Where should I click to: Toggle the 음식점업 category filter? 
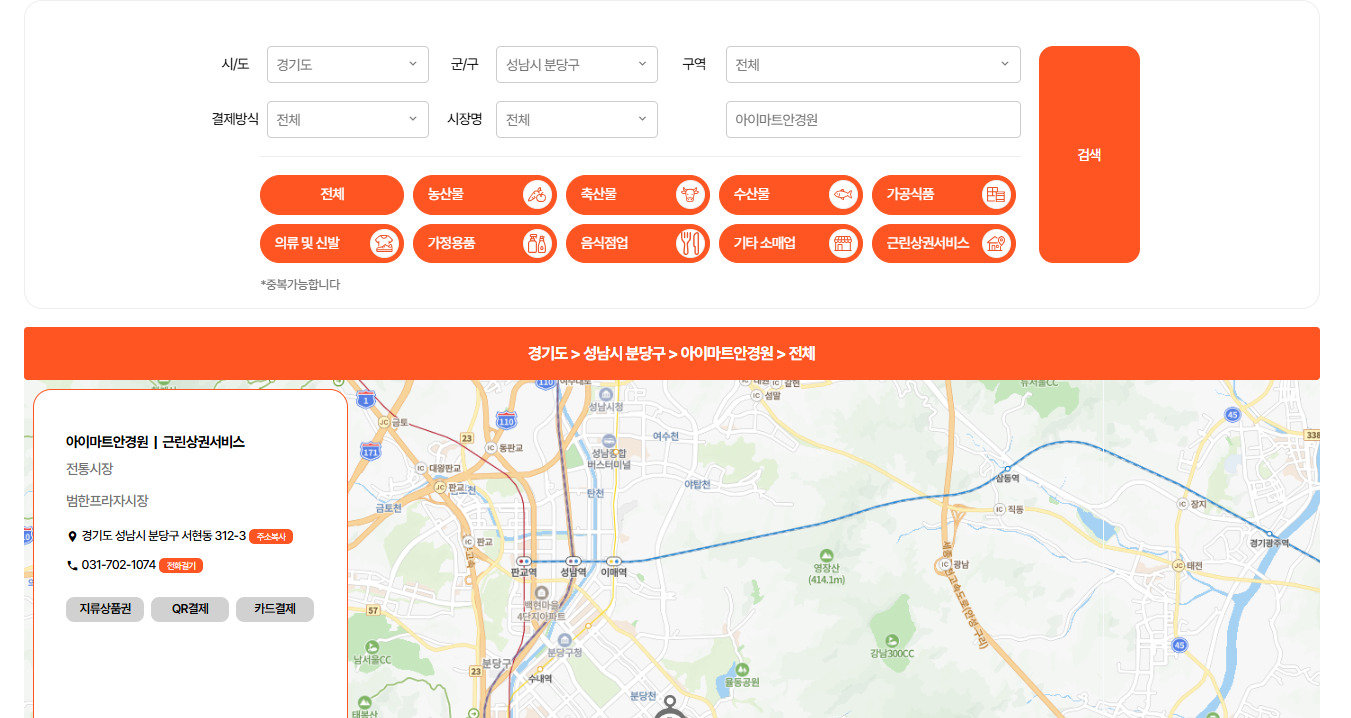coord(638,243)
